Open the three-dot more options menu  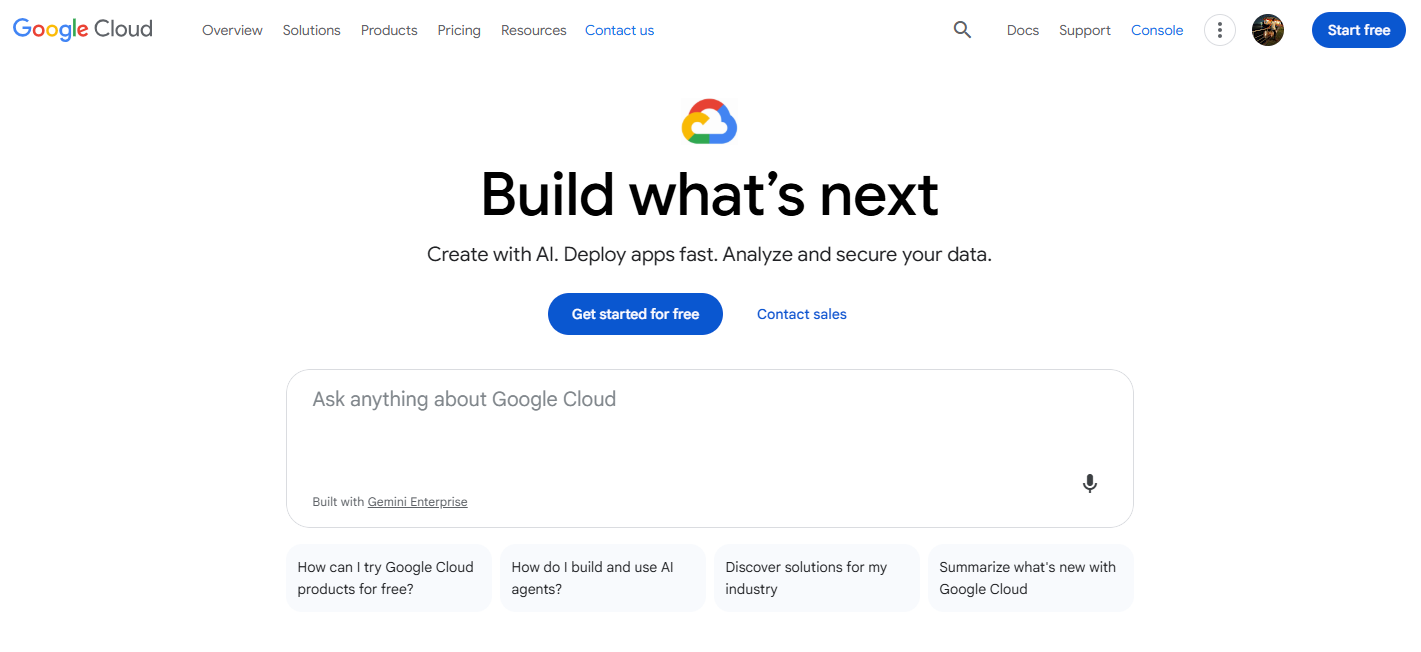[x=1219, y=30]
